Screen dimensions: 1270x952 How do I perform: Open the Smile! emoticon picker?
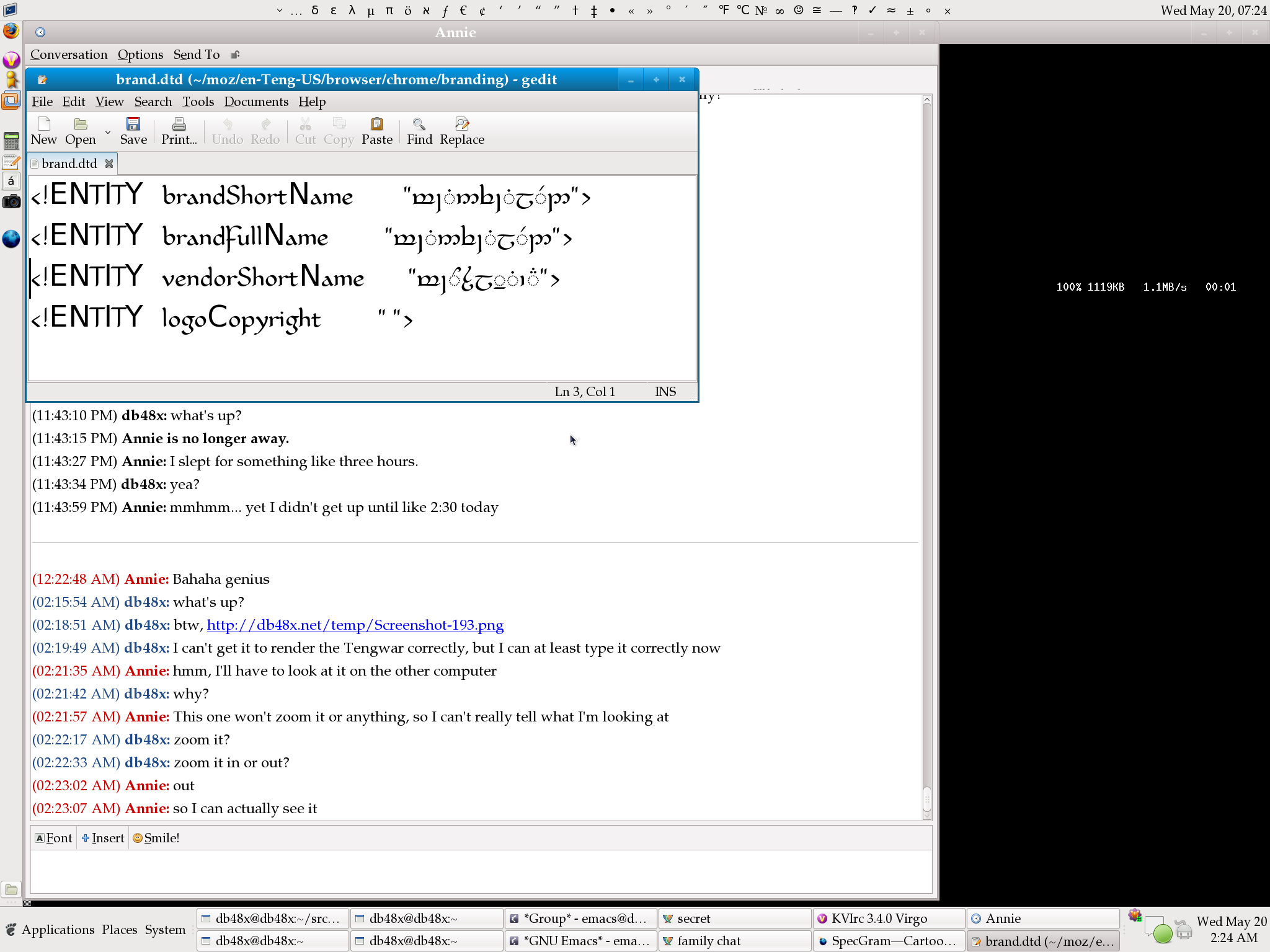156,838
